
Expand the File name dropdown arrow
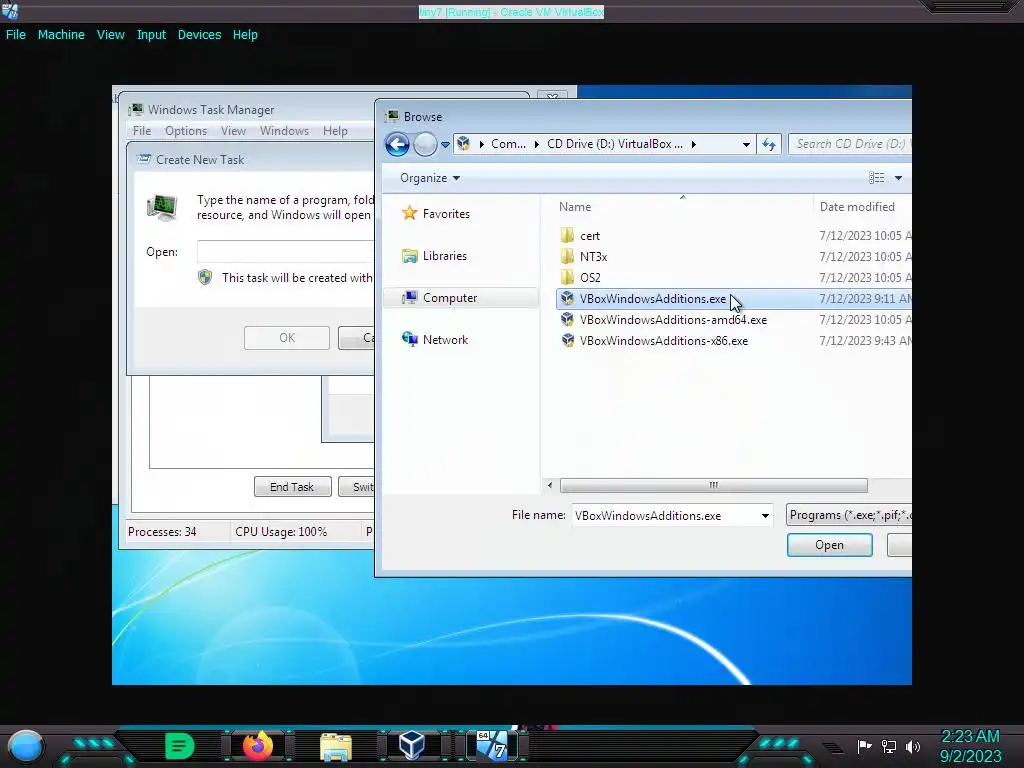click(x=765, y=515)
